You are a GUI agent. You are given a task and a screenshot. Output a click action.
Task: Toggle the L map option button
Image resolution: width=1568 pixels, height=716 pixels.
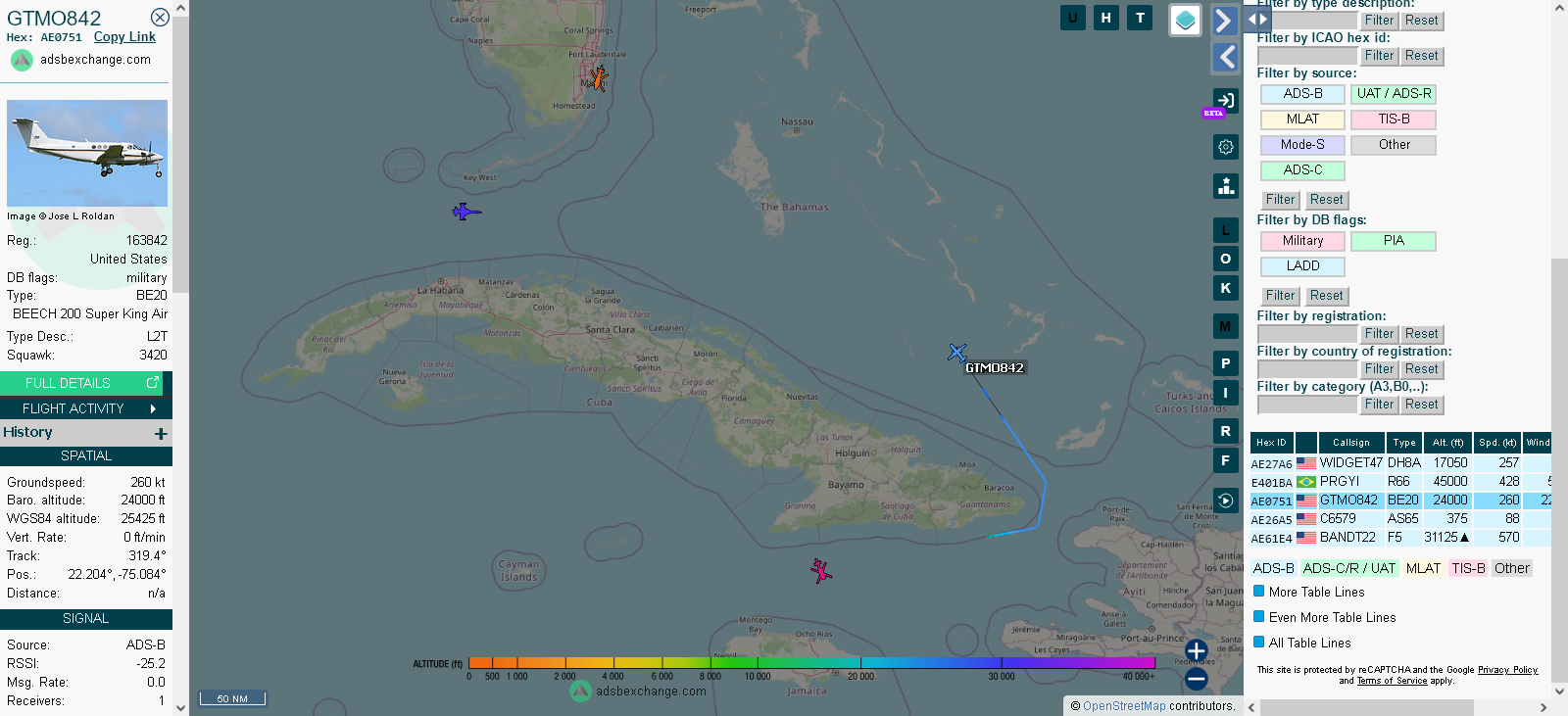click(x=1225, y=230)
